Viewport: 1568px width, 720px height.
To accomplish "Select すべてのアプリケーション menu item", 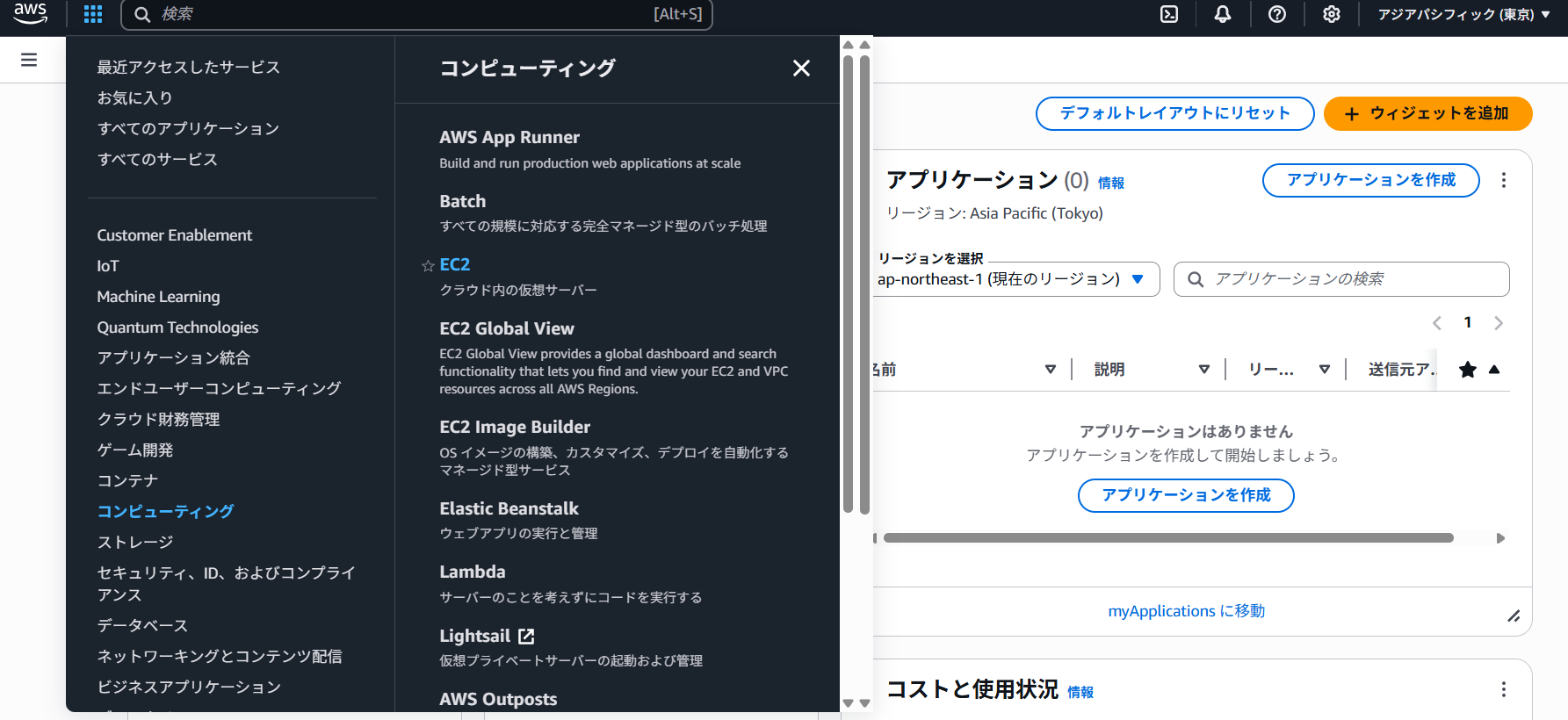I will 188,129.
